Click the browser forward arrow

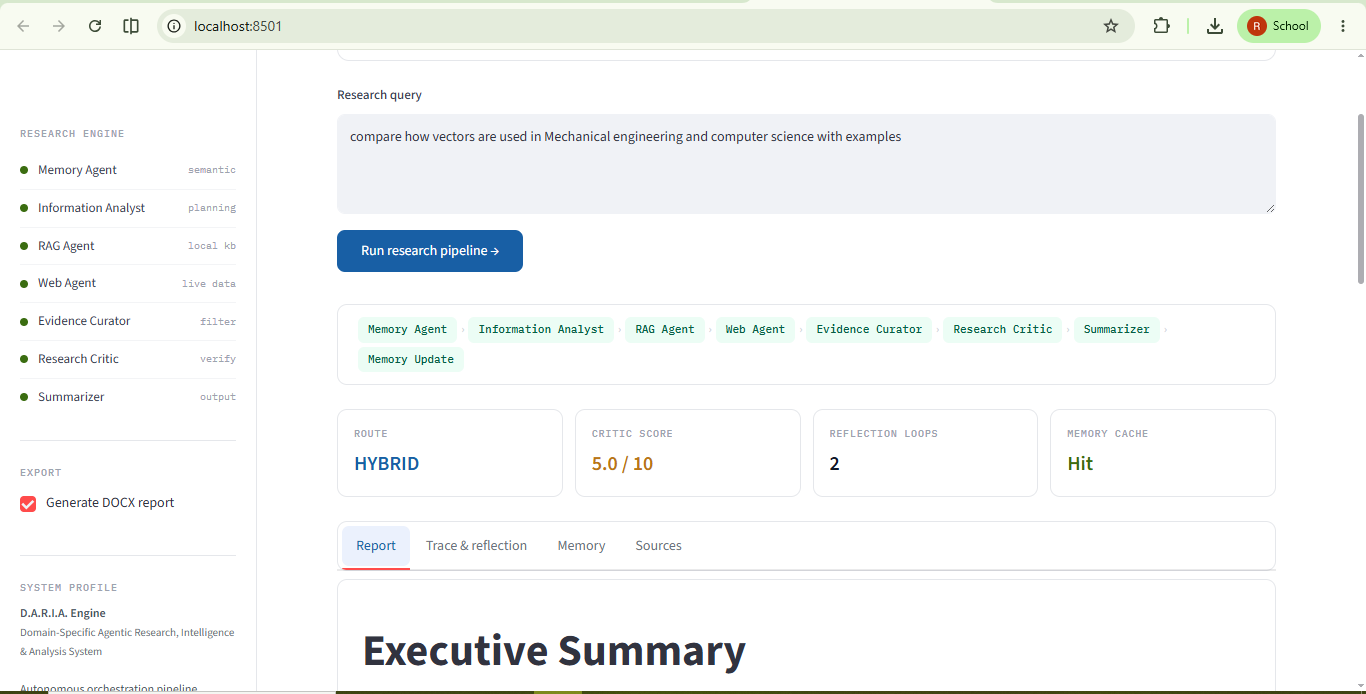59,26
